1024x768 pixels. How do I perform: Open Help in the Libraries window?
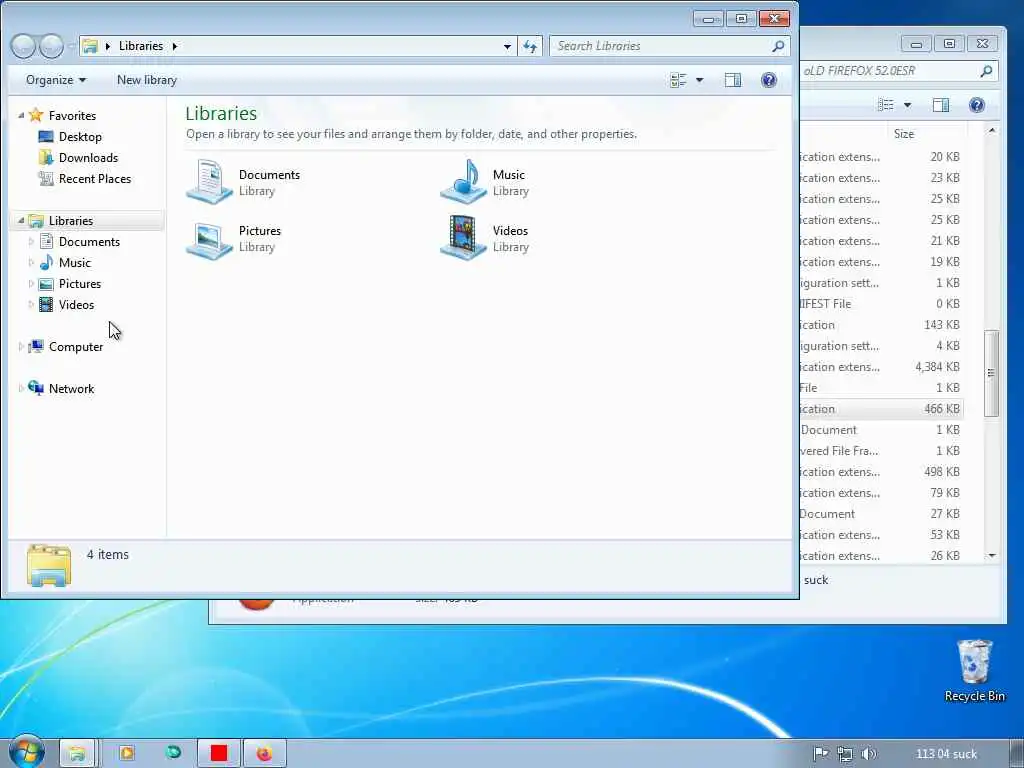(769, 80)
